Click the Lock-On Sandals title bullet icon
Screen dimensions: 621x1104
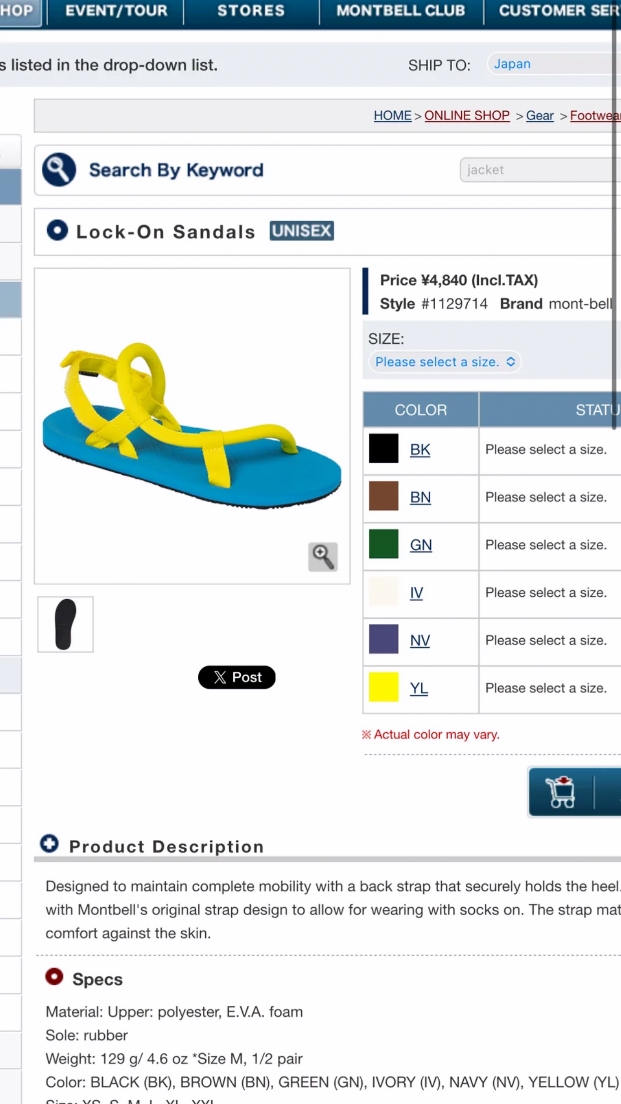point(57,231)
